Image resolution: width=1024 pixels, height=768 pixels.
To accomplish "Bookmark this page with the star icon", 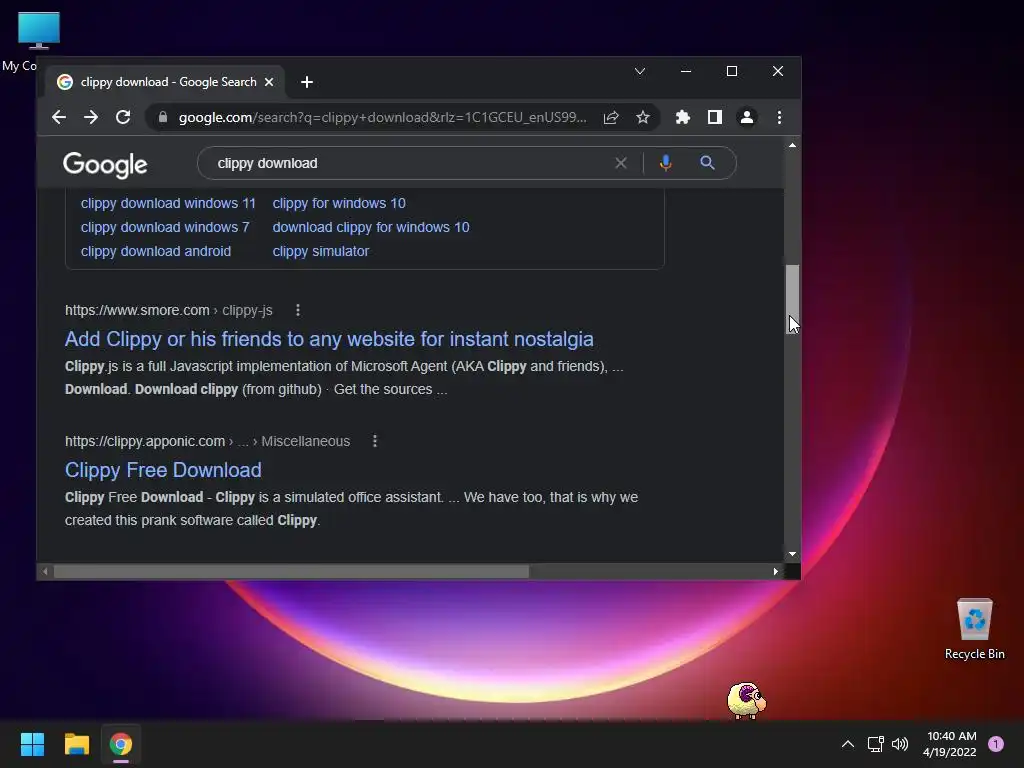I will 643,118.
